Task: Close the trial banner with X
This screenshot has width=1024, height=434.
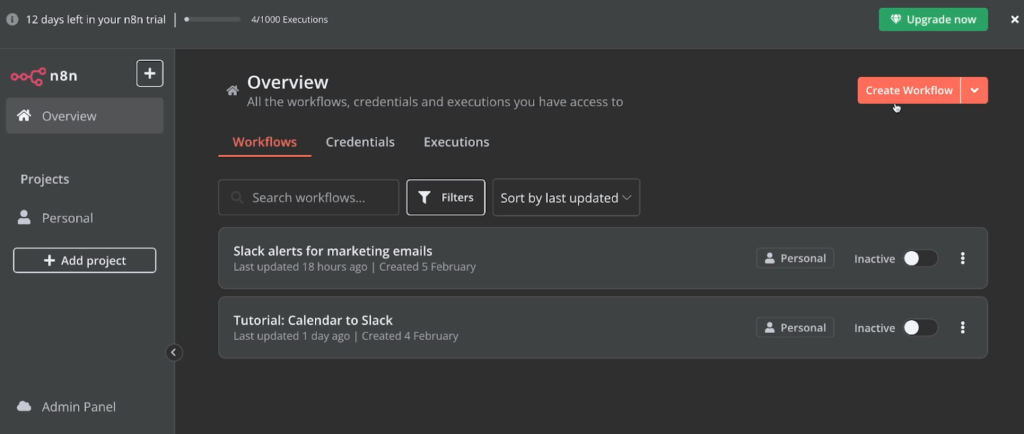Action: [x=1014, y=19]
